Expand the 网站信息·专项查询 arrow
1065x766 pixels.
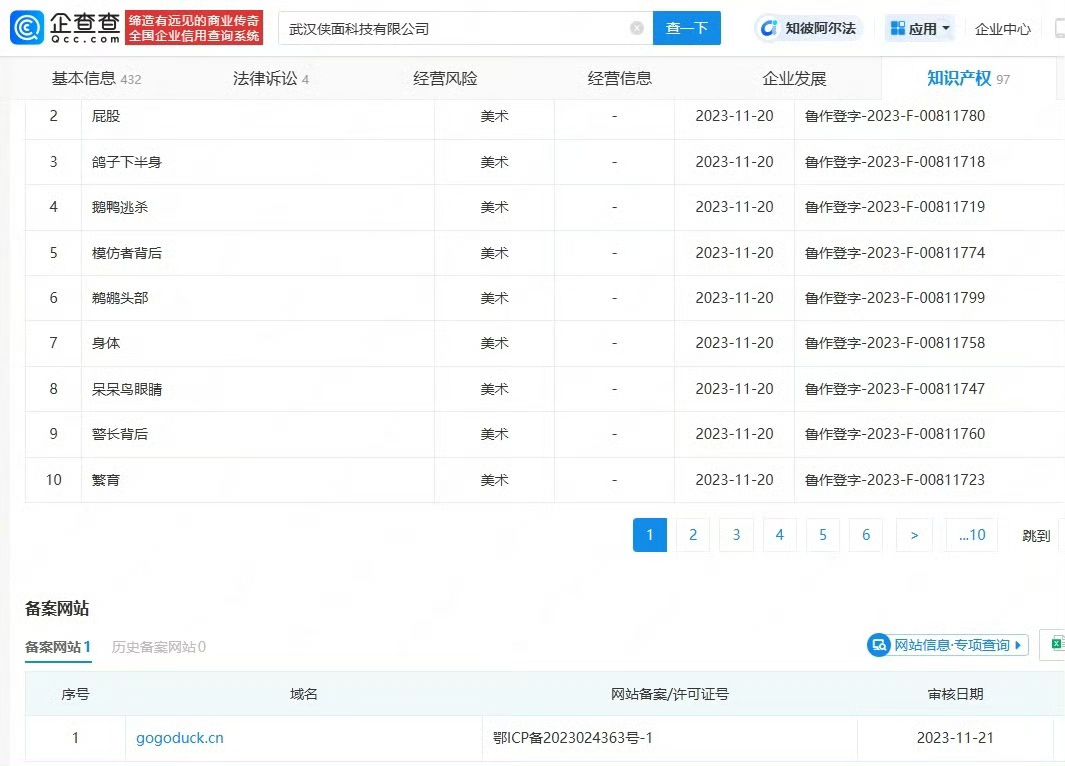[x=1017, y=645]
